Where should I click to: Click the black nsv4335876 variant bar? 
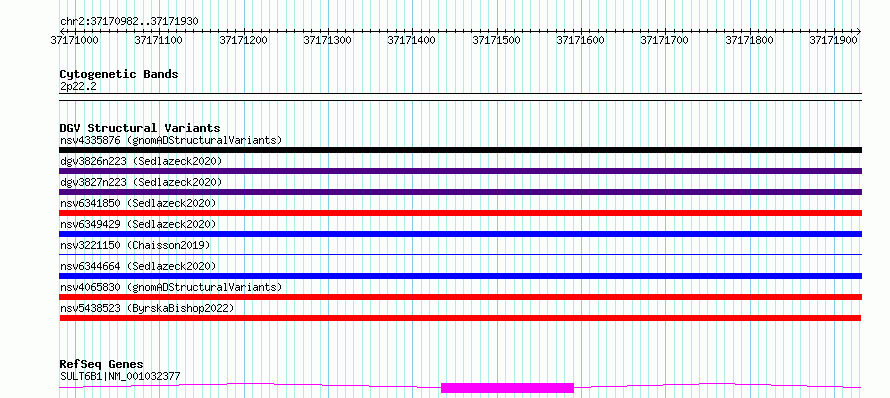[460, 150]
